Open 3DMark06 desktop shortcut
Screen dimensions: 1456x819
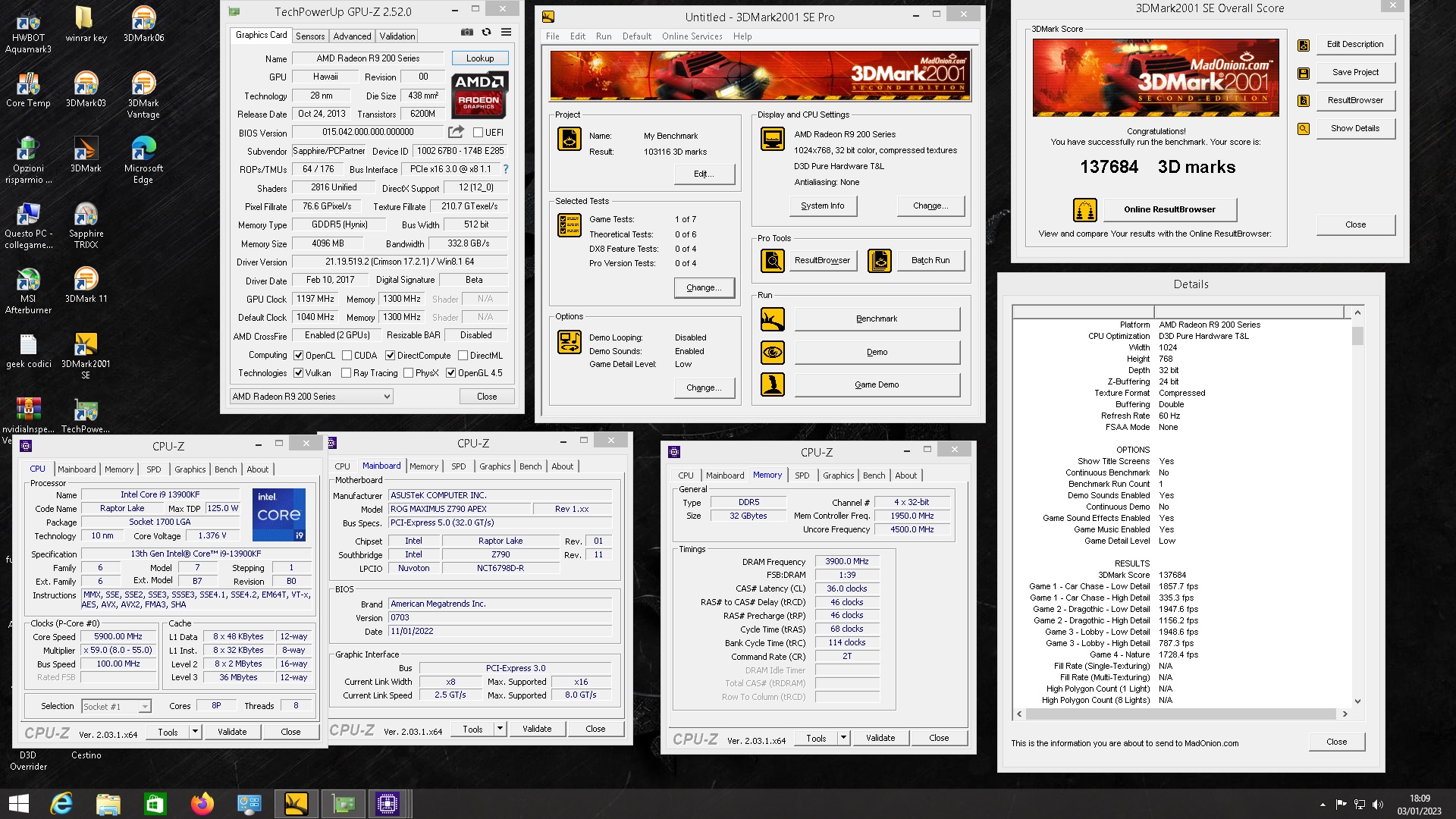pos(143,24)
